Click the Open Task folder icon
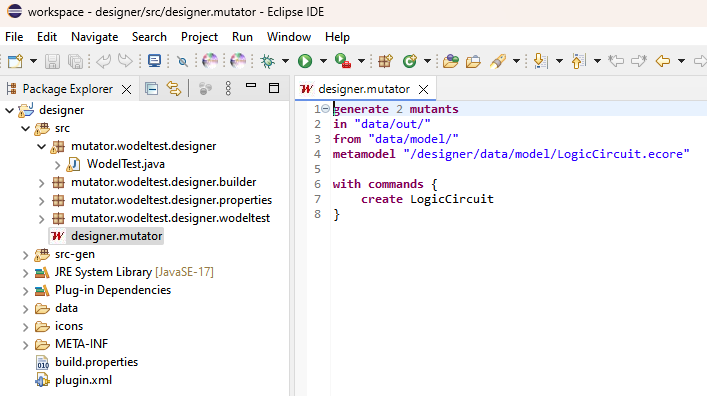The width and height of the screenshot is (707, 396). 473,61
